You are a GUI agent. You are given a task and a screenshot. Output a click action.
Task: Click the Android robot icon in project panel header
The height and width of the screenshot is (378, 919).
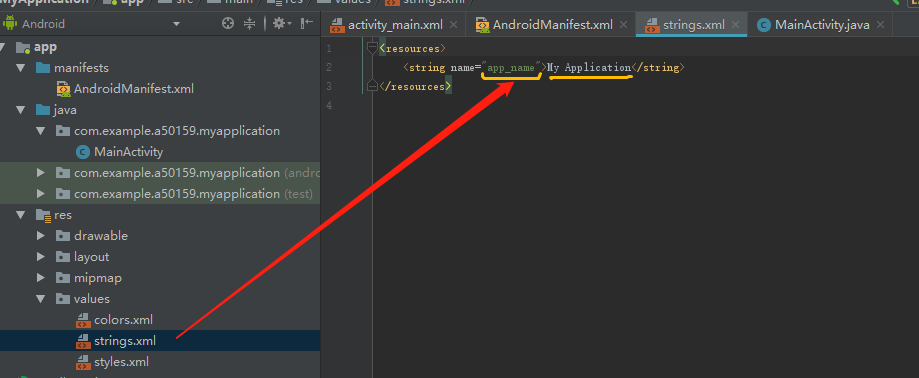tap(10, 24)
